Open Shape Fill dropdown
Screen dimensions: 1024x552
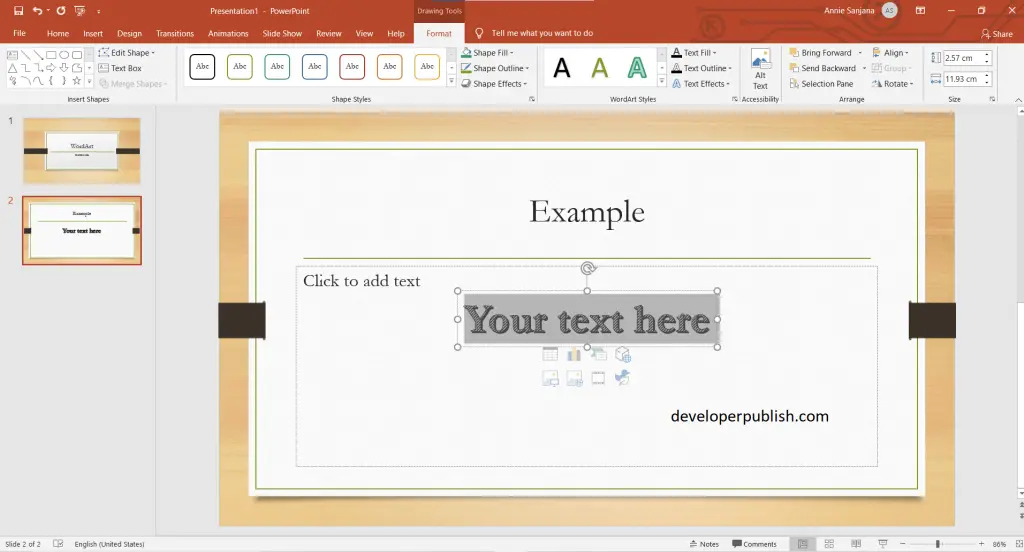tap(487, 52)
